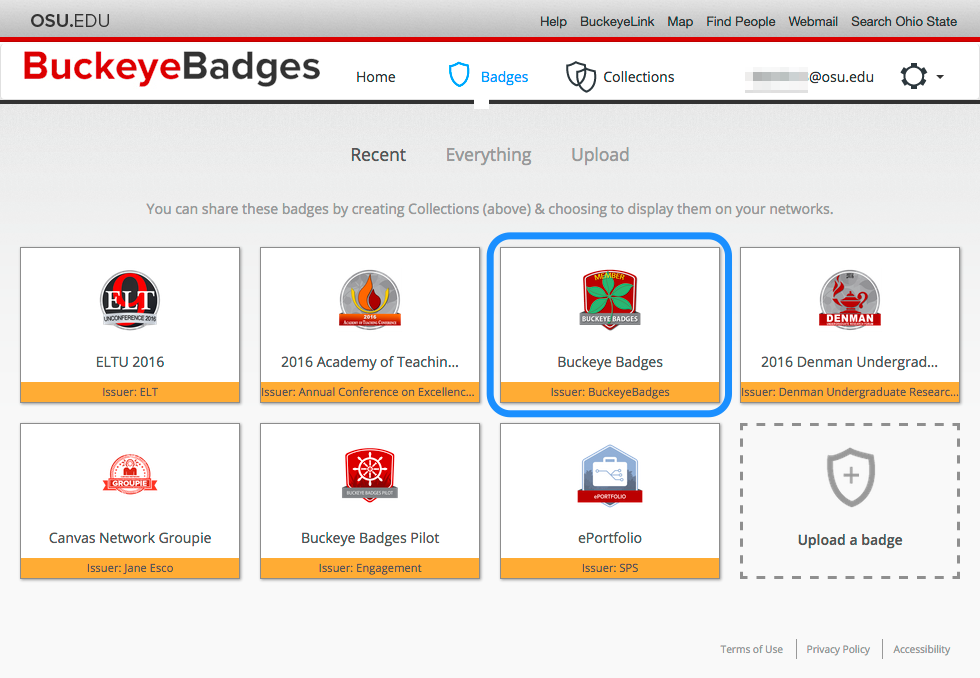Click the OSU.EDU link

pyautogui.click(x=70, y=21)
